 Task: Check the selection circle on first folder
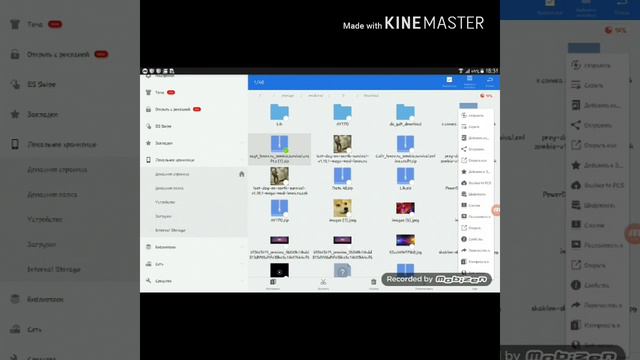click(x=286, y=119)
